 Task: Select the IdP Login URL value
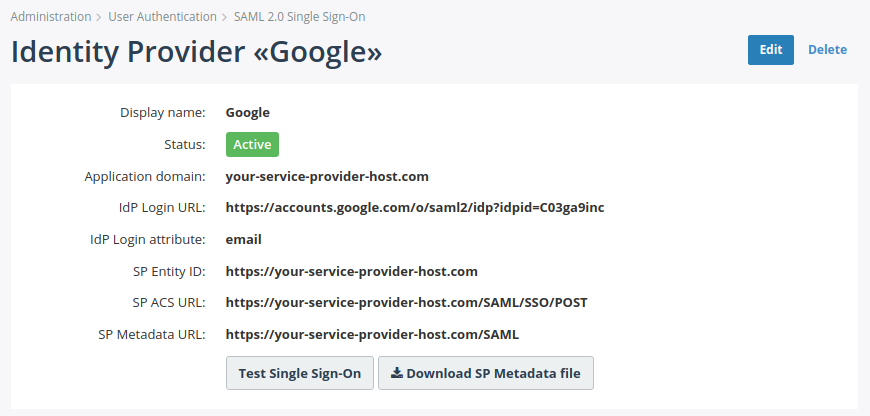414,208
